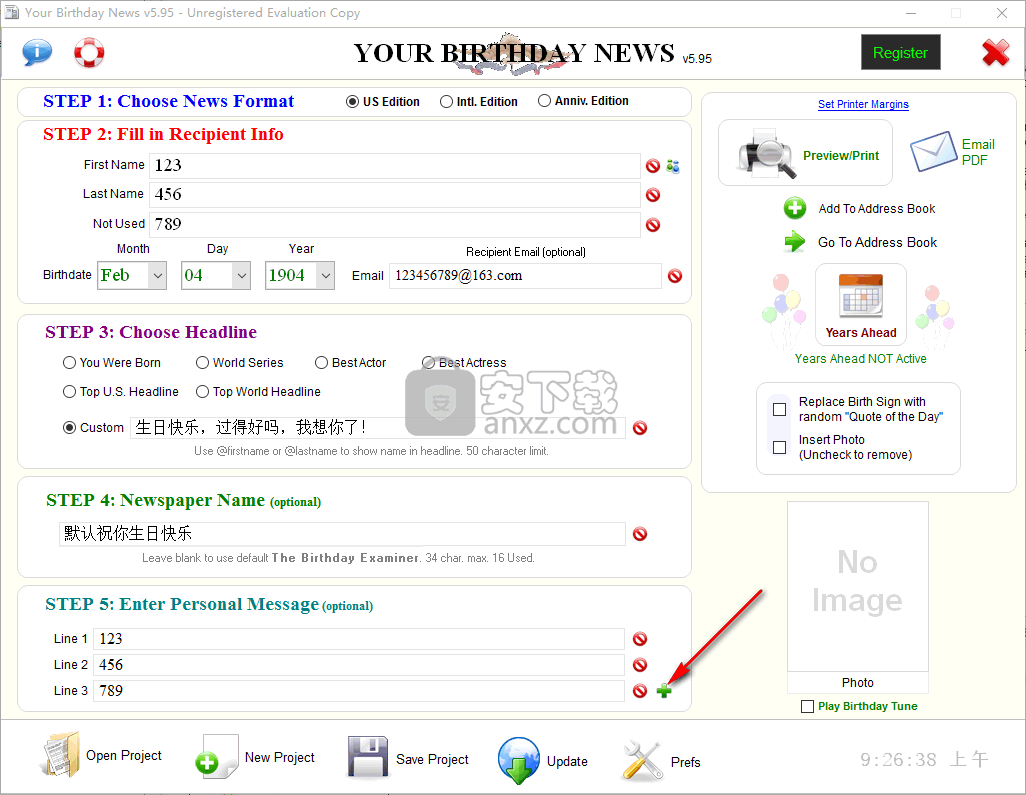Click the Register button

pyautogui.click(x=900, y=52)
